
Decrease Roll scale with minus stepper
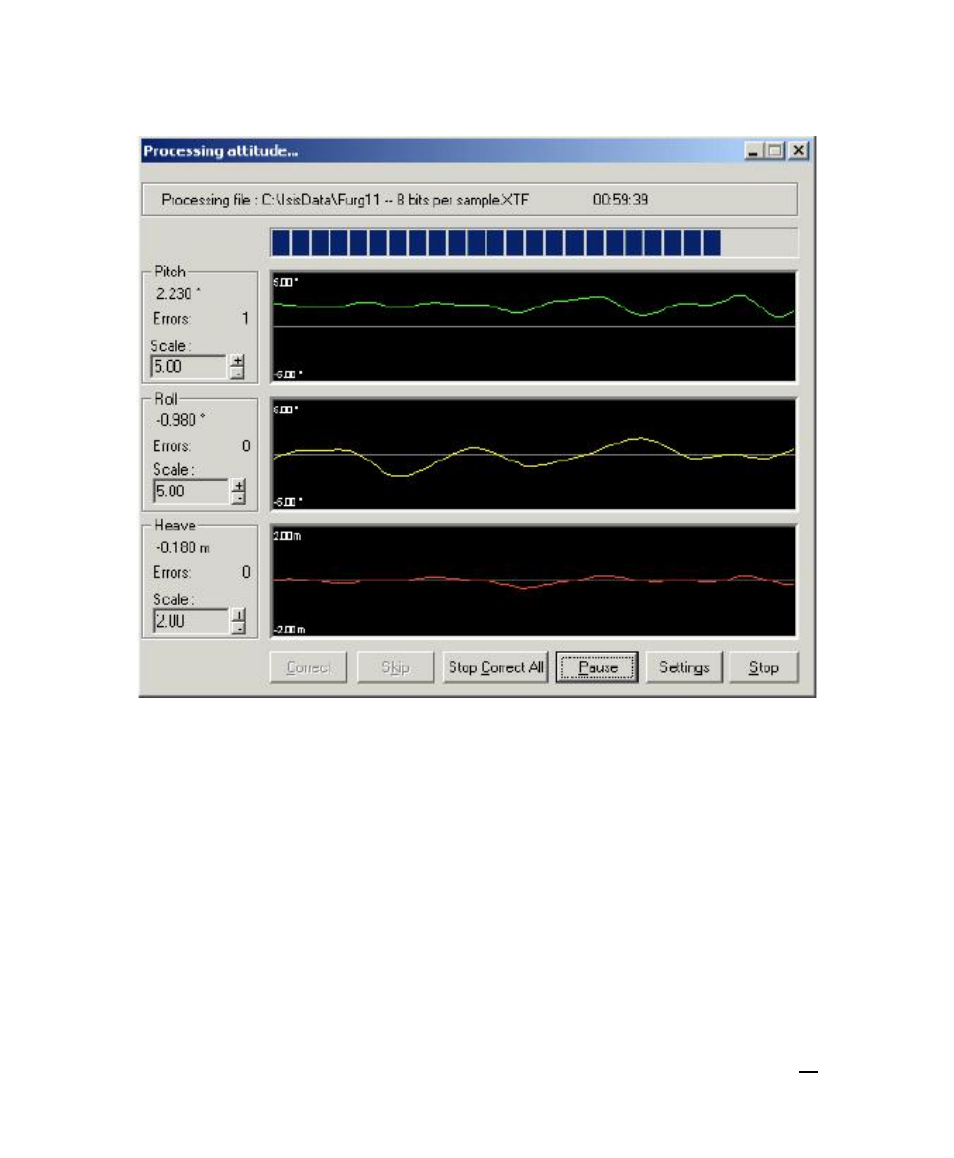point(238,498)
